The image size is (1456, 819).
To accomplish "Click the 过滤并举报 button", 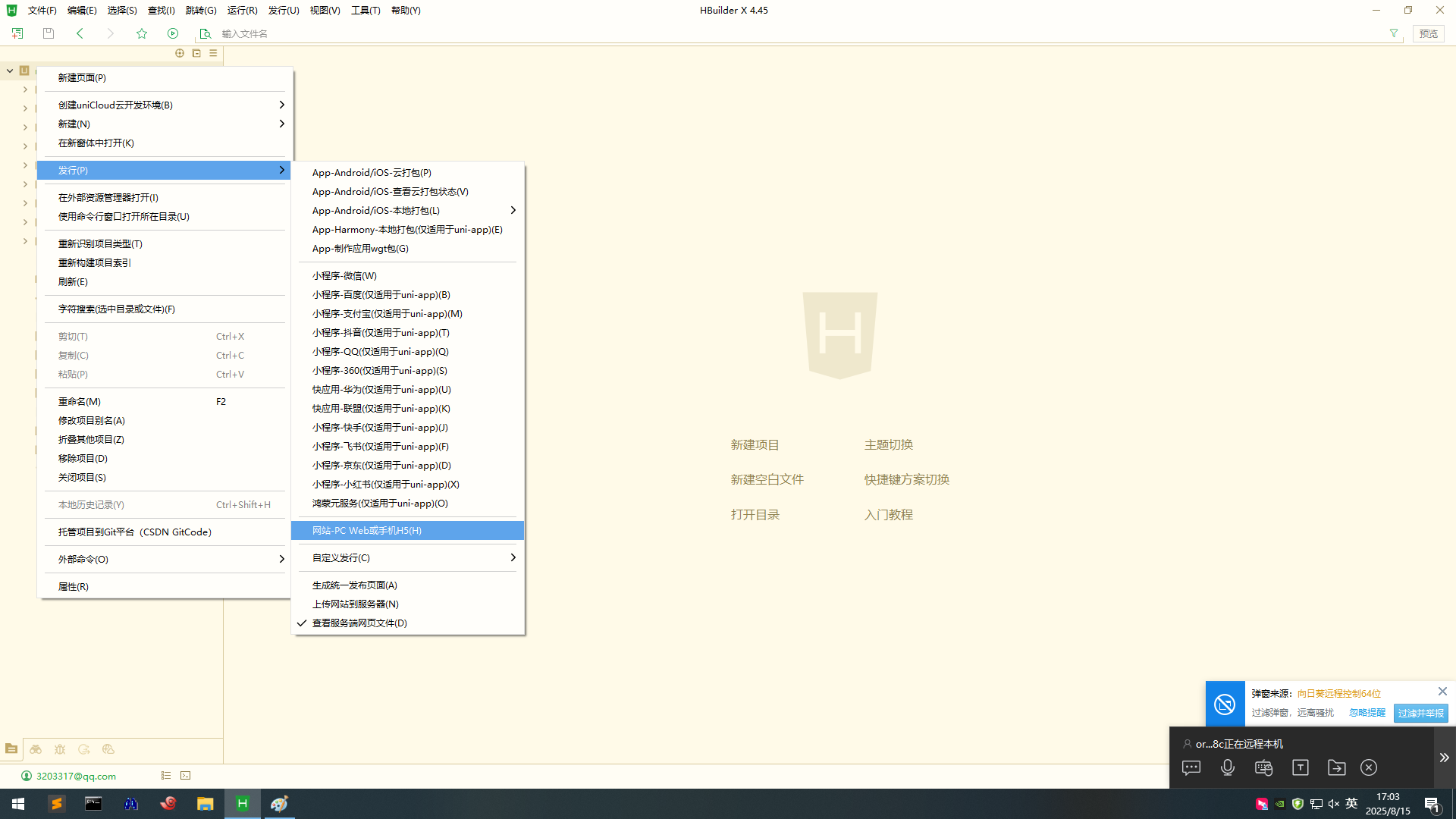I will (x=1421, y=714).
